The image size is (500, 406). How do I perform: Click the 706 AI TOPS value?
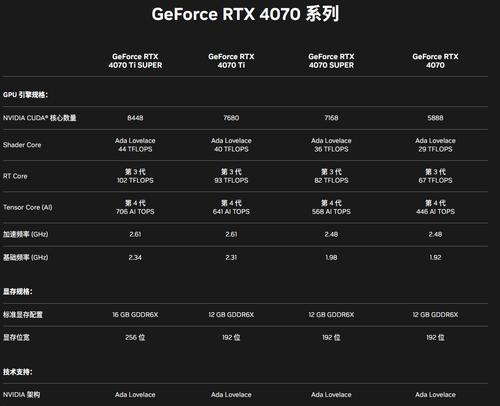point(135,212)
